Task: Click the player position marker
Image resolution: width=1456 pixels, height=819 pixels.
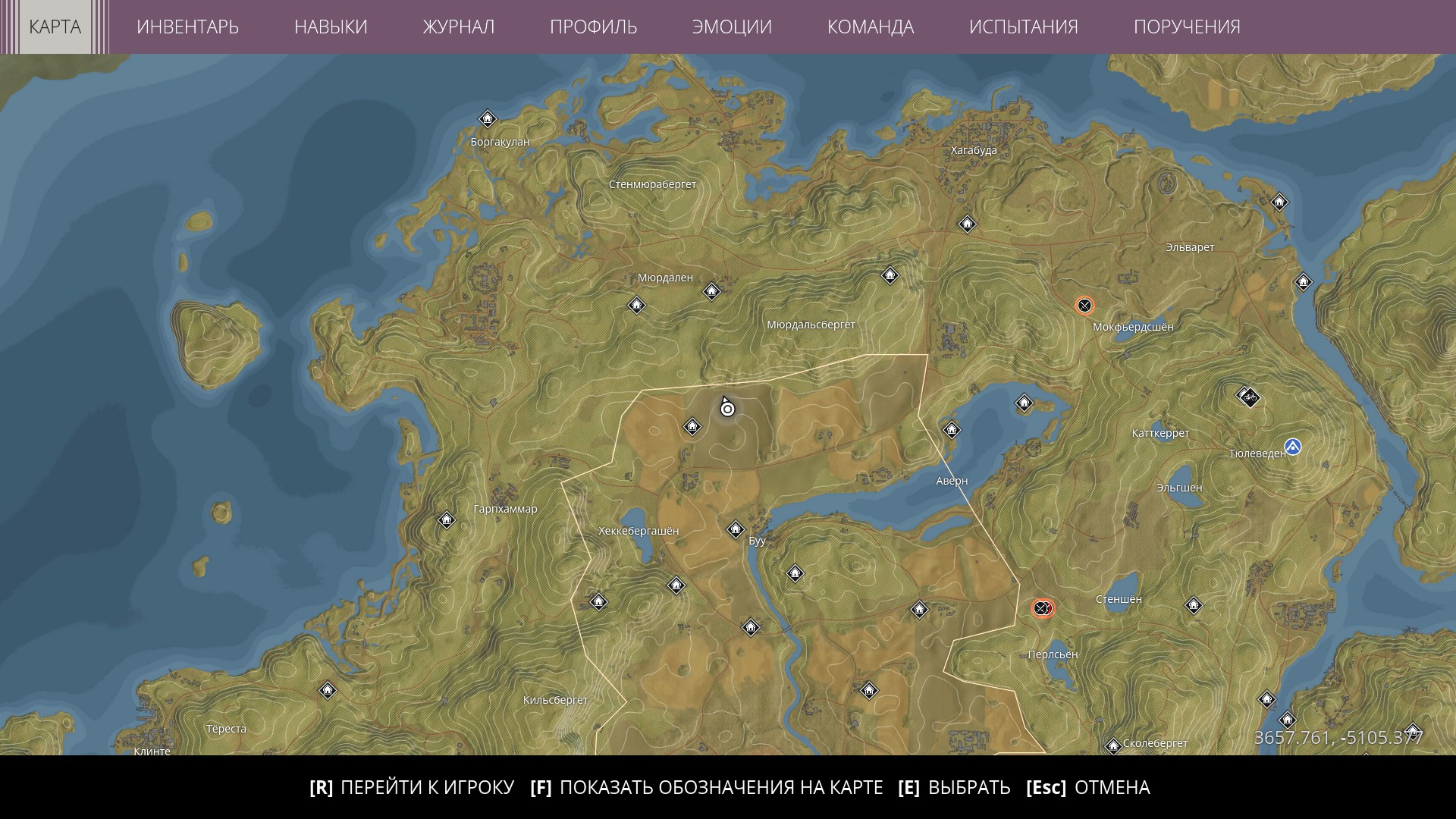Action: [x=727, y=408]
